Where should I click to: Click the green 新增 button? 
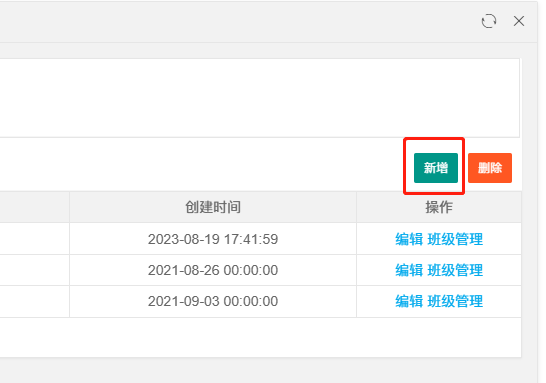pos(436,168)
